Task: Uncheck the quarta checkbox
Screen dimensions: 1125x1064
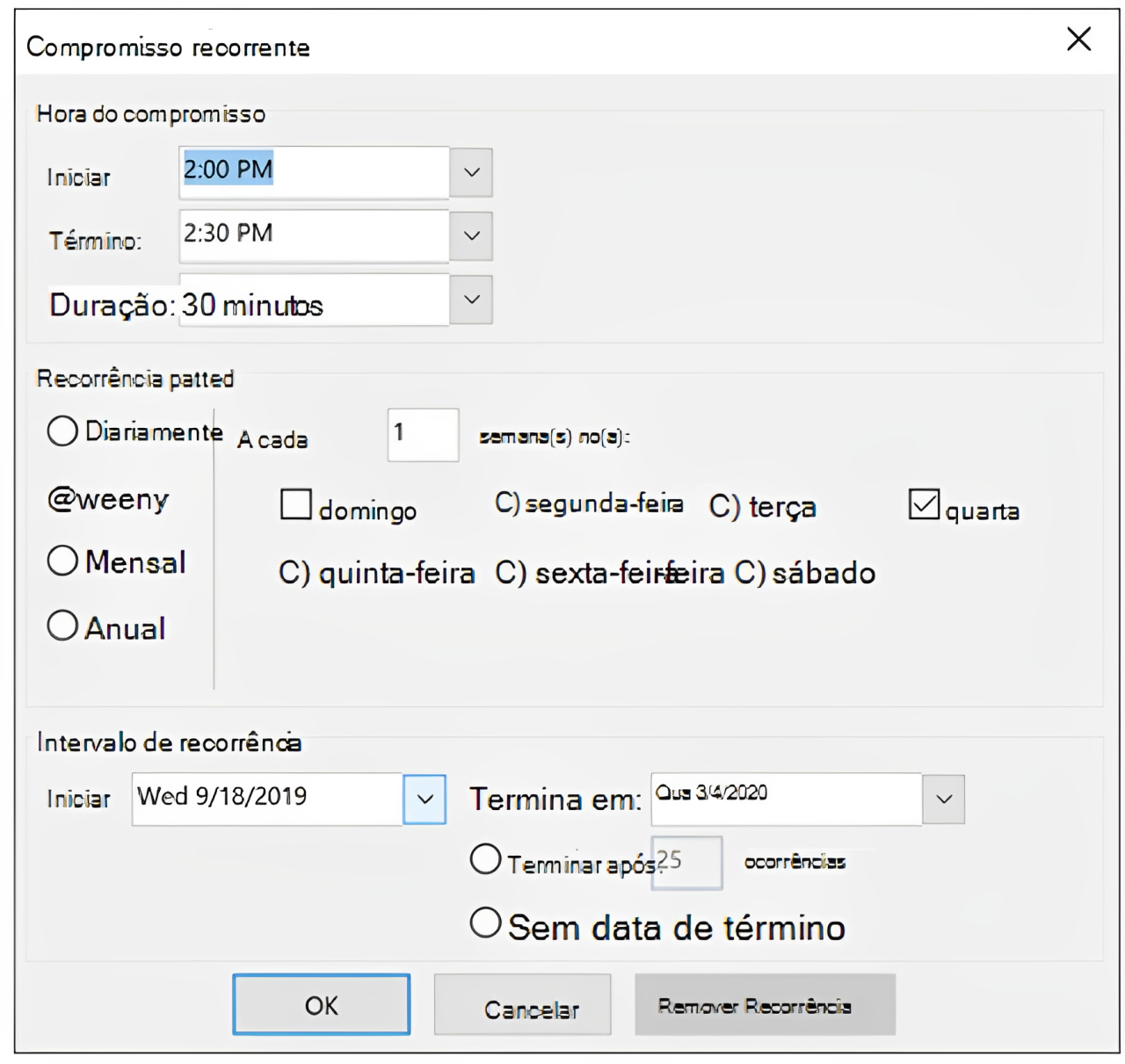Action: pyautogui.click(x=924, y=505)
